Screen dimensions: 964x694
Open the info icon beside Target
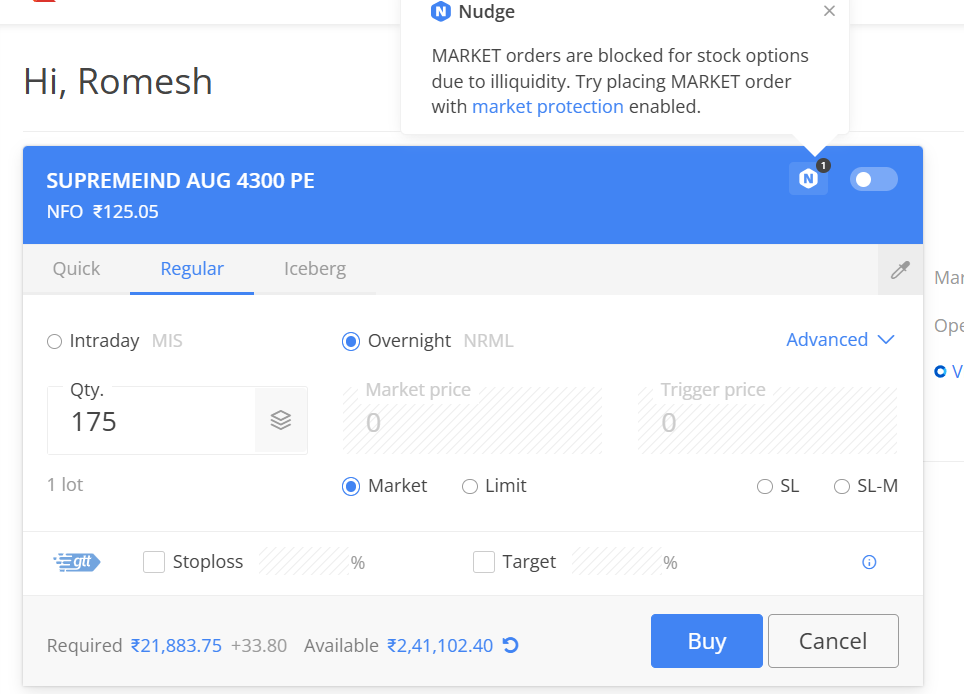click(x=869, y=562)
